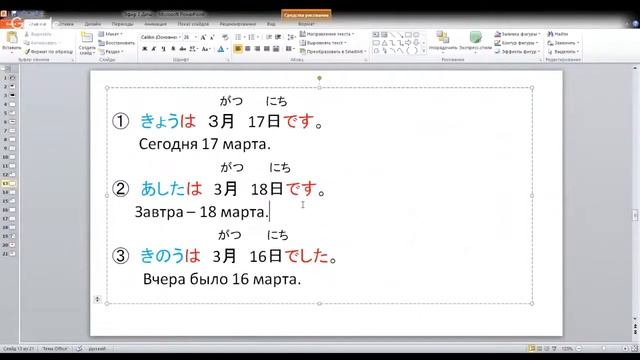Open Align Text (Выровнять текст) dropdown
Image resolution: width=640 pixels, height=360 pixels.
(323, 43)
